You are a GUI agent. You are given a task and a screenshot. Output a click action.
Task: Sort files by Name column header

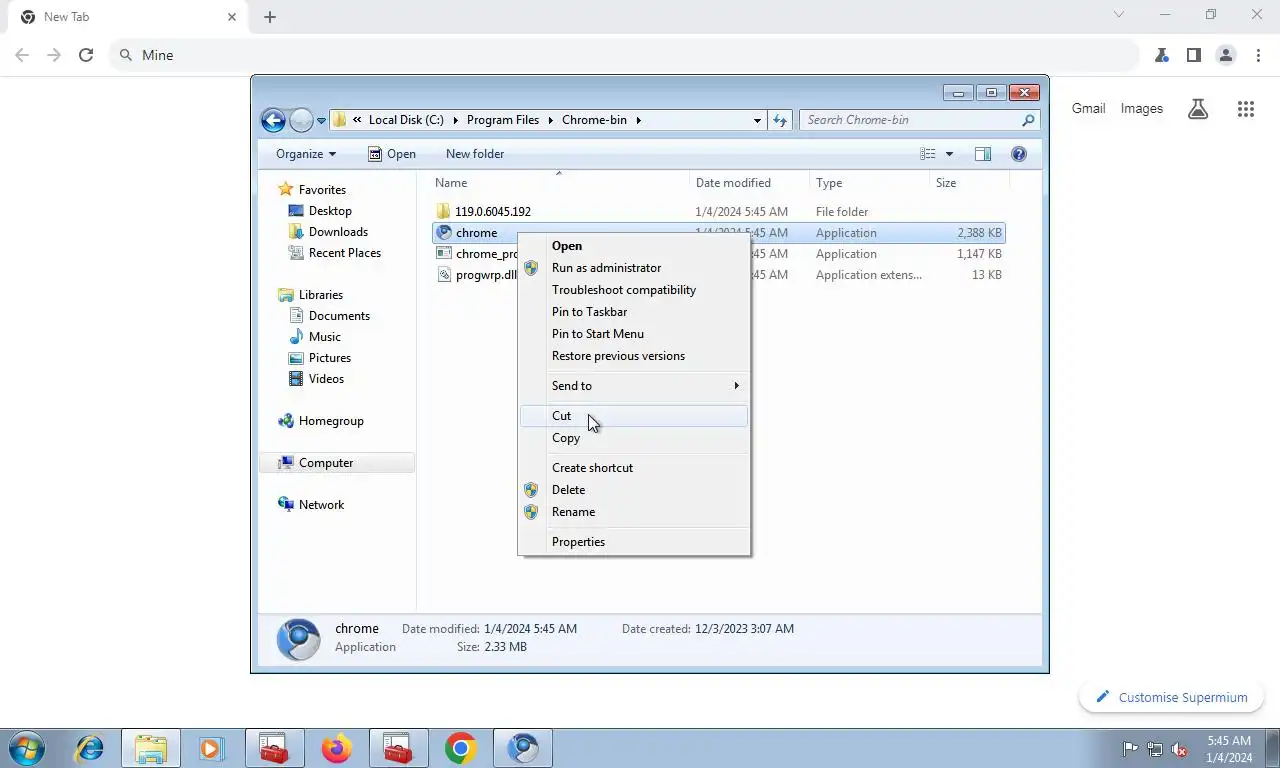coord(559,183)
